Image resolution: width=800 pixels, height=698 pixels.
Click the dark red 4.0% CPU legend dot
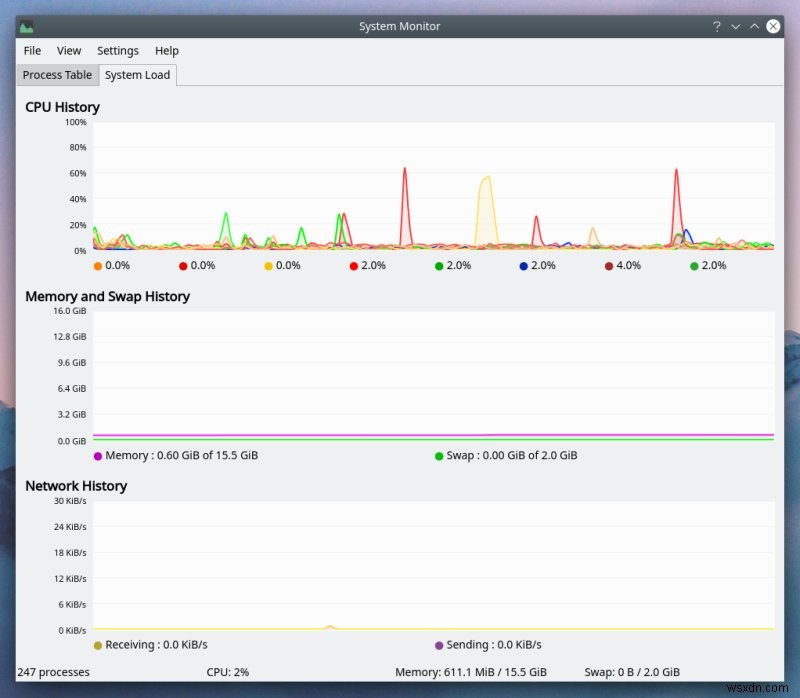(x=608, y=266)
